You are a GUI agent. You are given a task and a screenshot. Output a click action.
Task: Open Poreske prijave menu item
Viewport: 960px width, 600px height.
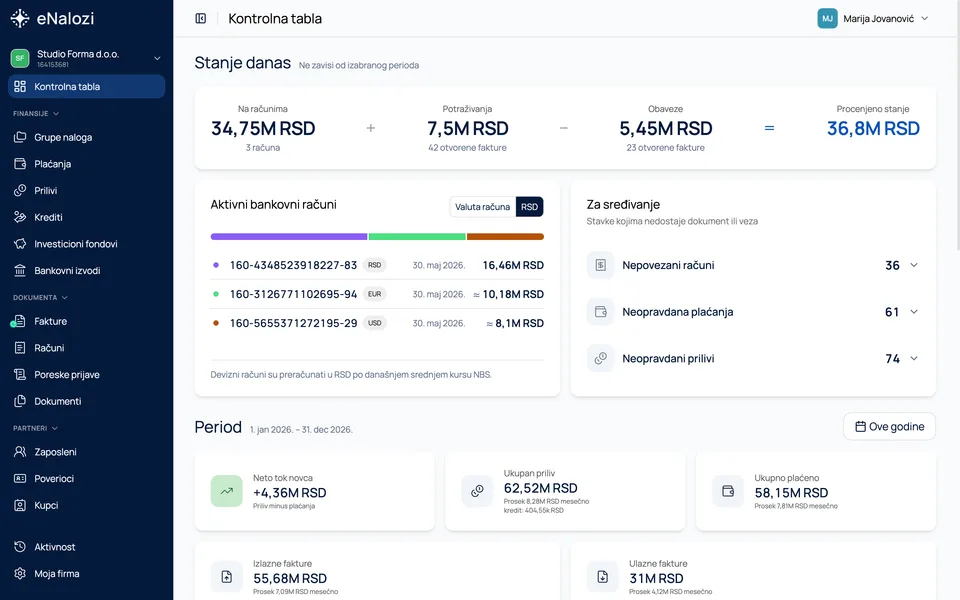[86, 374]
